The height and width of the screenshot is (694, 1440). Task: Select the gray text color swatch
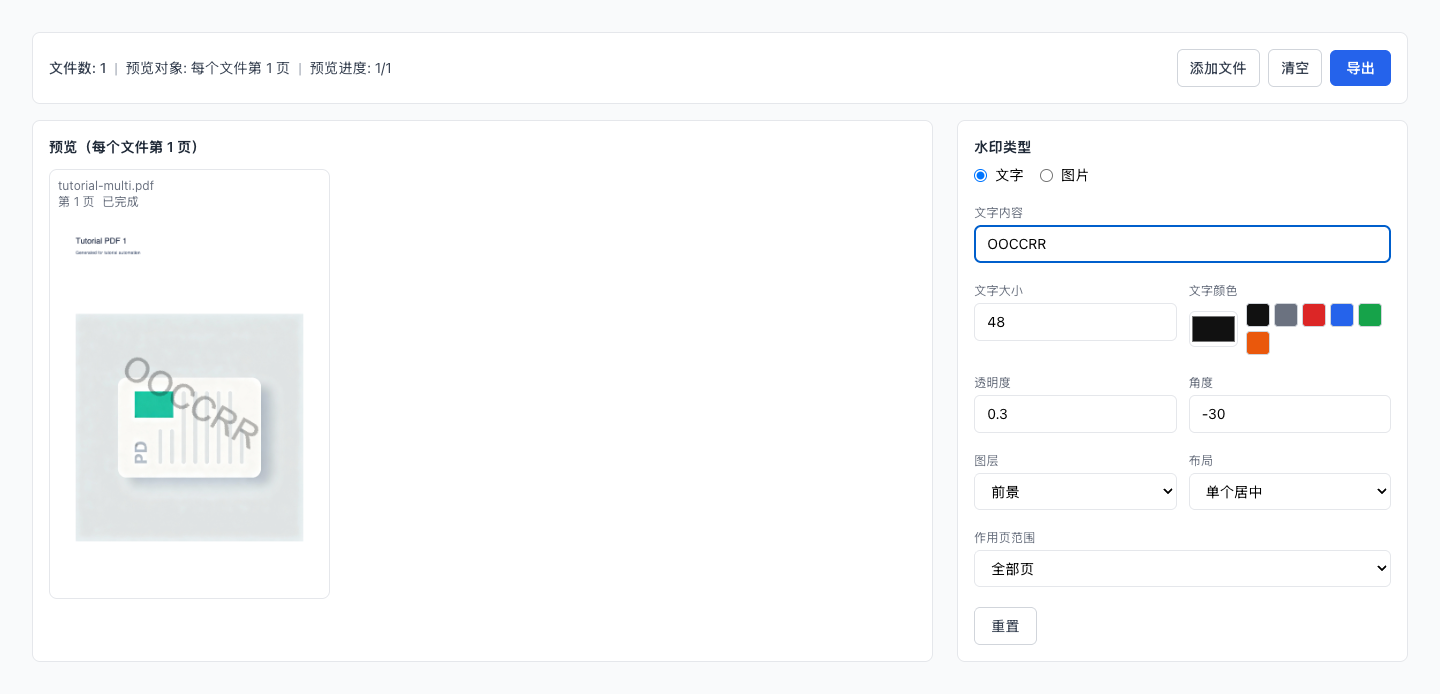[1285, 314]
